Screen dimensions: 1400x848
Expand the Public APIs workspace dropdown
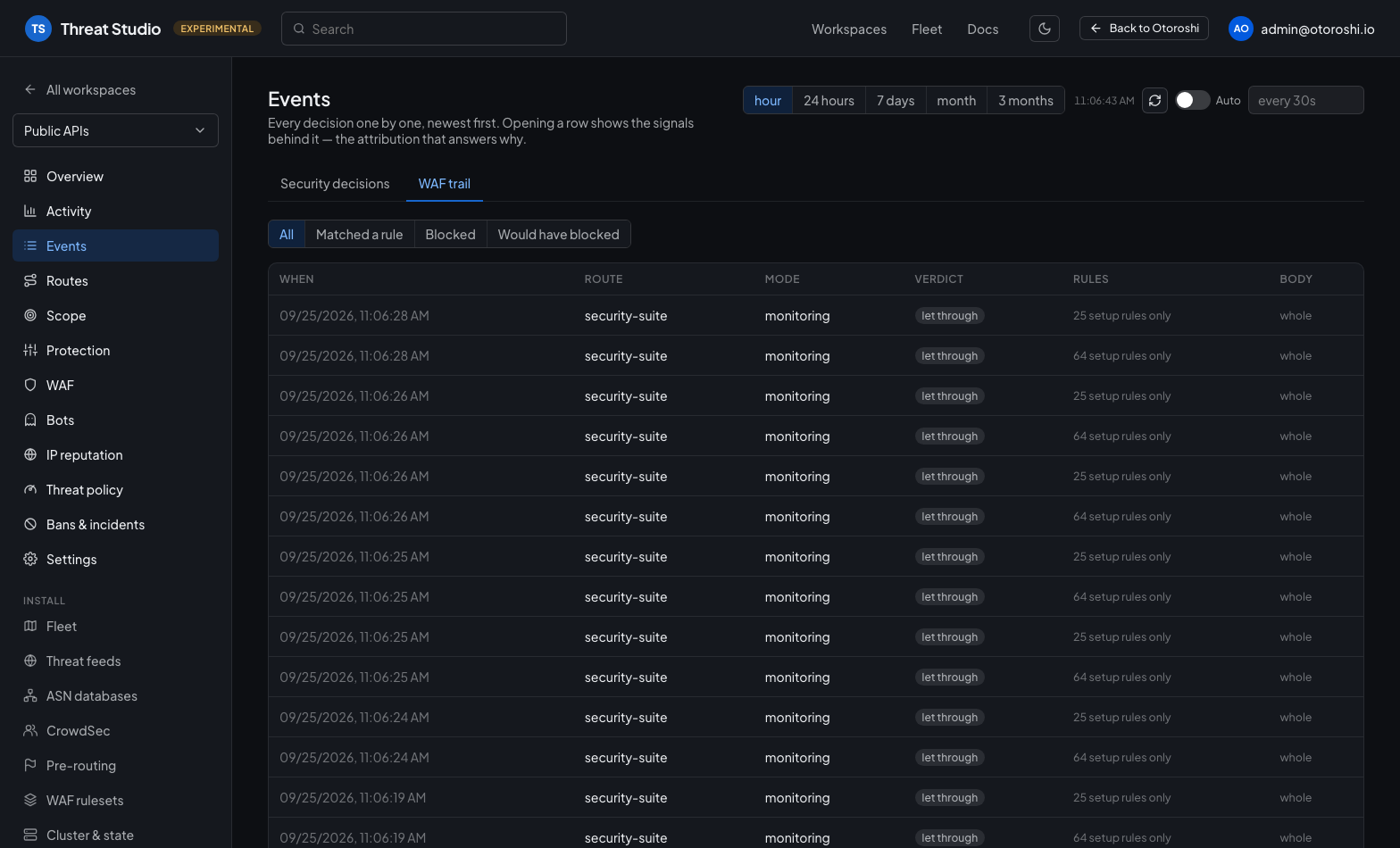[x=115, y=130]
